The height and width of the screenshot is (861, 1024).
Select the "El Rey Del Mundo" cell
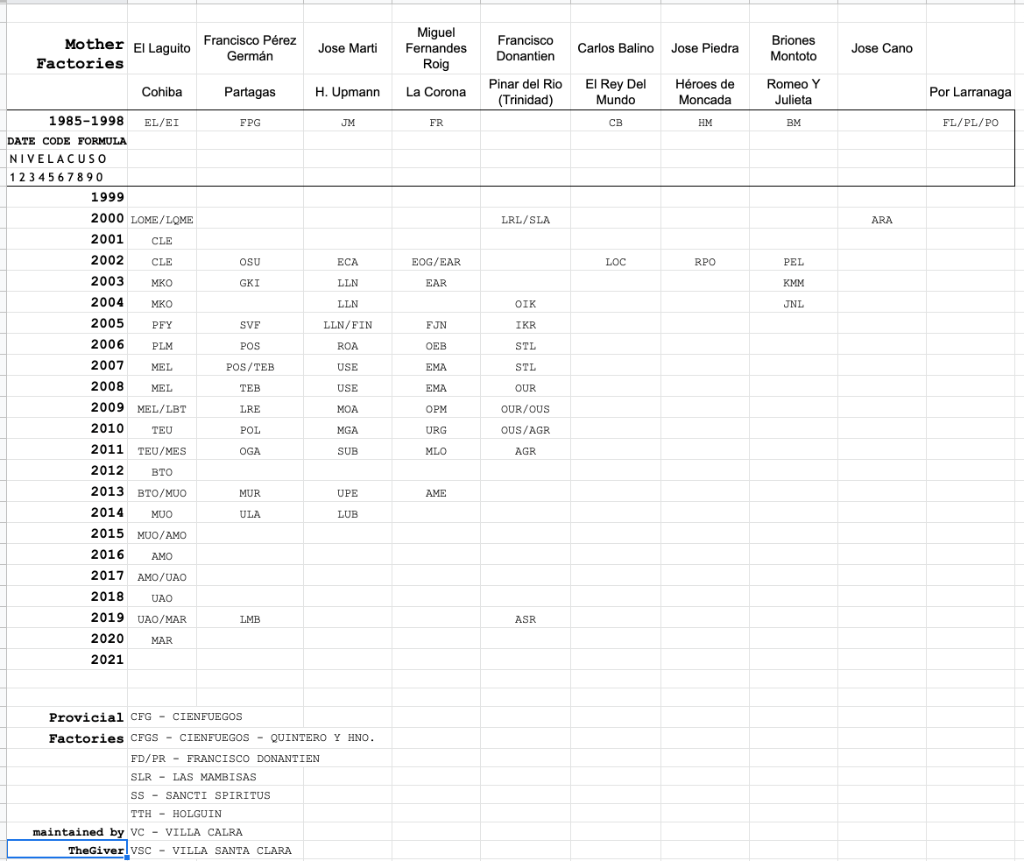click(615, 92)
